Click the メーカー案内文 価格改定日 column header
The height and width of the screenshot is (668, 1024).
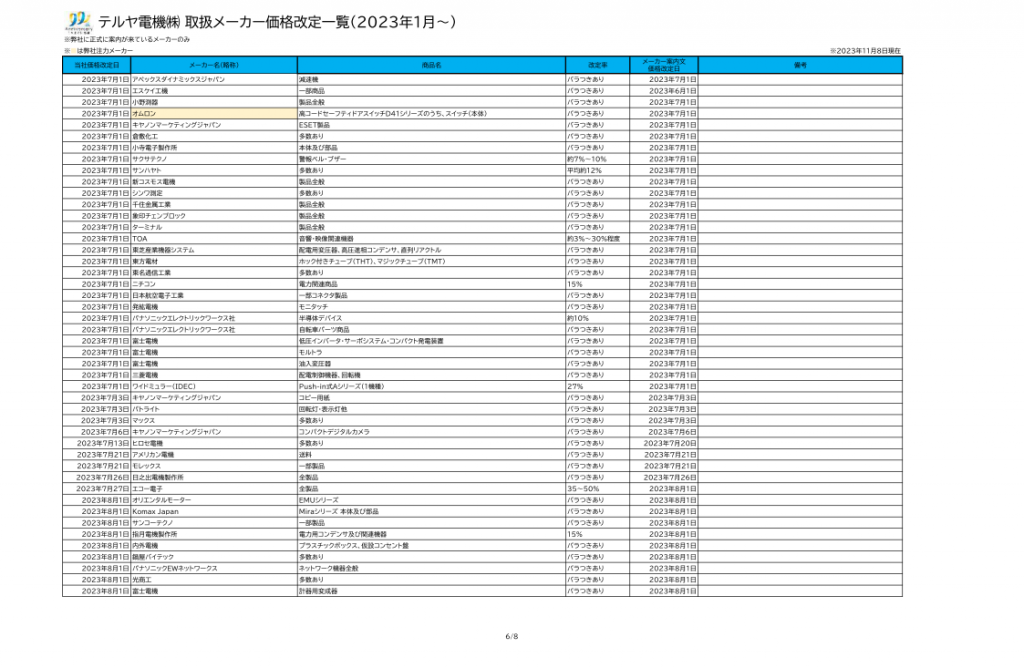click(664, 65)
